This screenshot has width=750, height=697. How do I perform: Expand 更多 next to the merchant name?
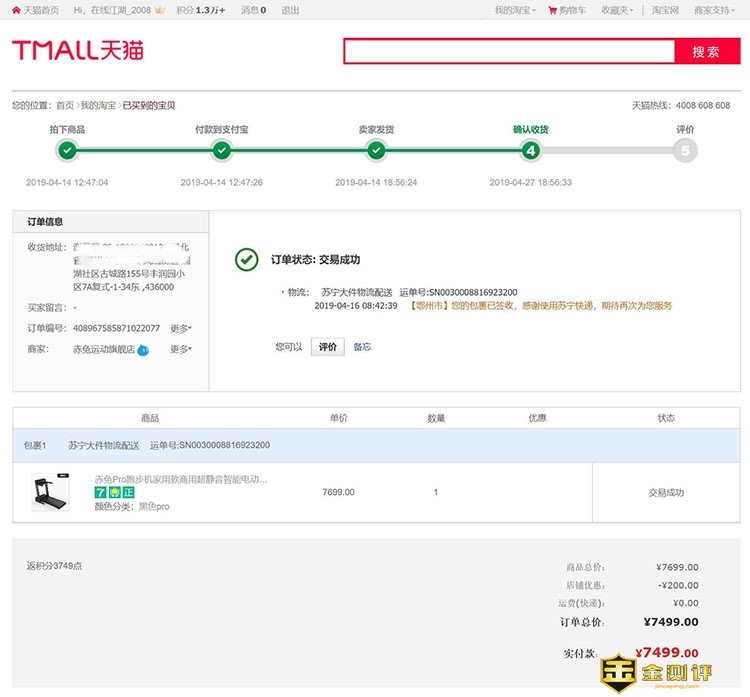coord(181,350)
